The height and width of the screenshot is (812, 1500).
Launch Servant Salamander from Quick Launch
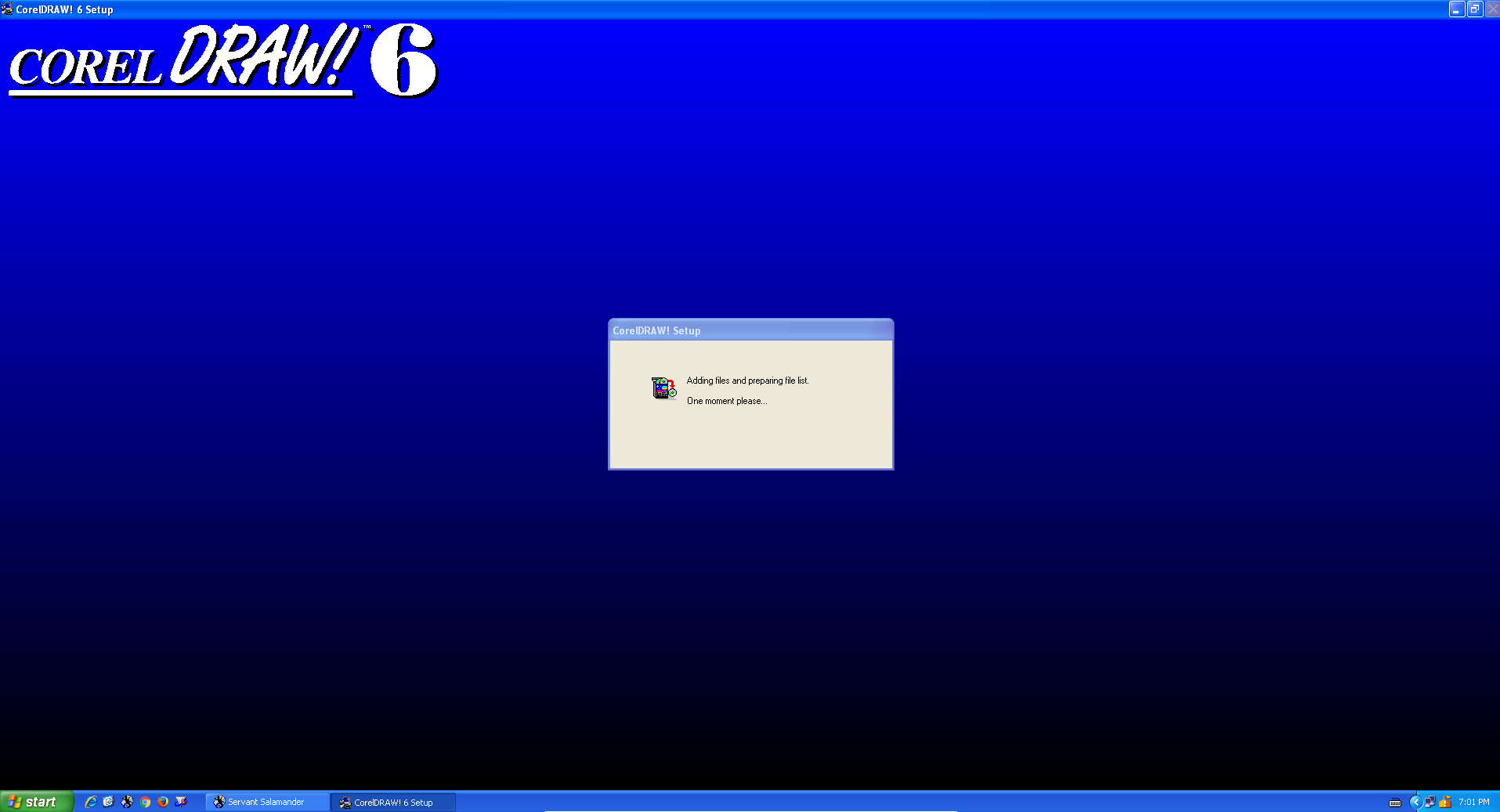127,802
